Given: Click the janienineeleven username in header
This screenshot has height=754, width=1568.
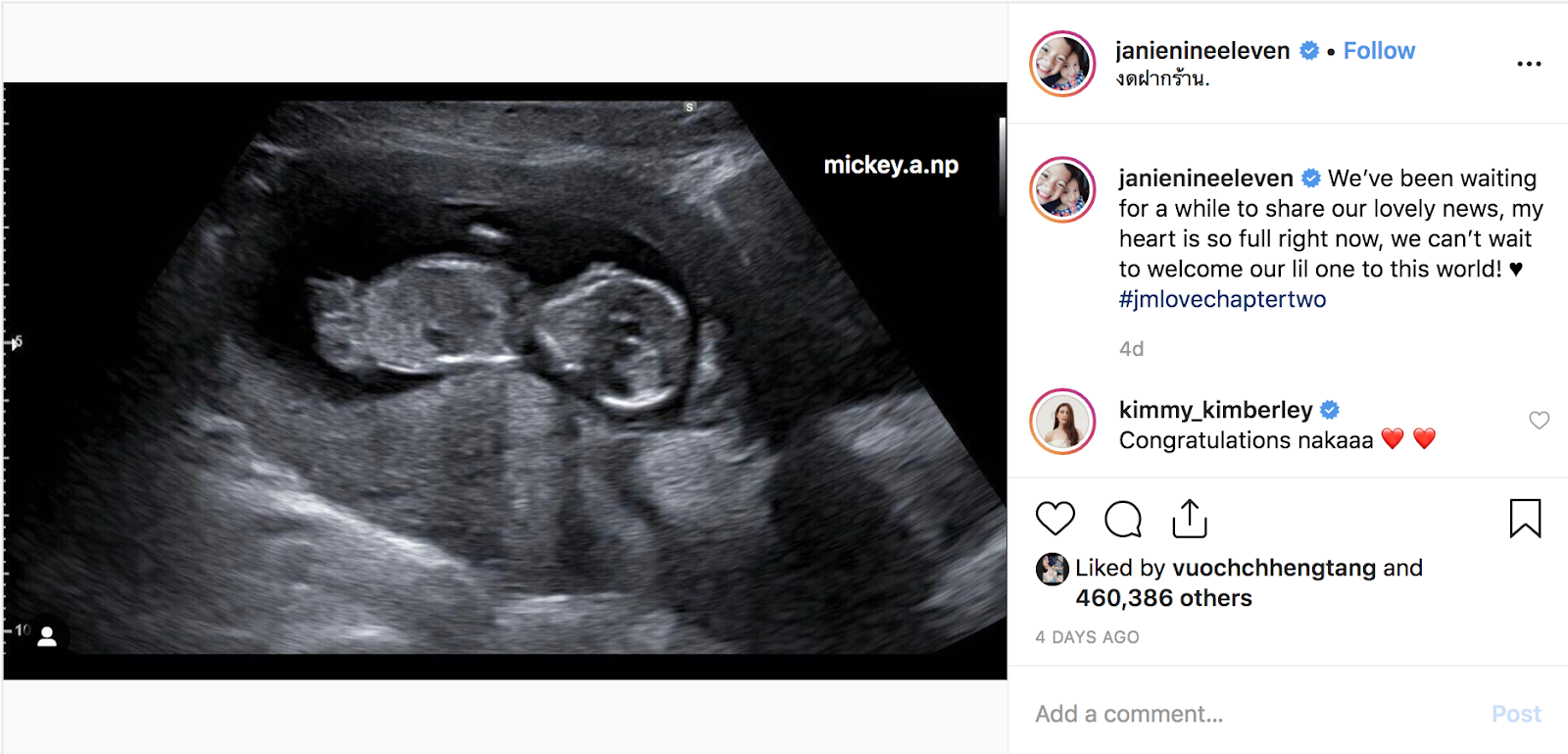Looking at the screenshot, I should [x=1202, y=51].
